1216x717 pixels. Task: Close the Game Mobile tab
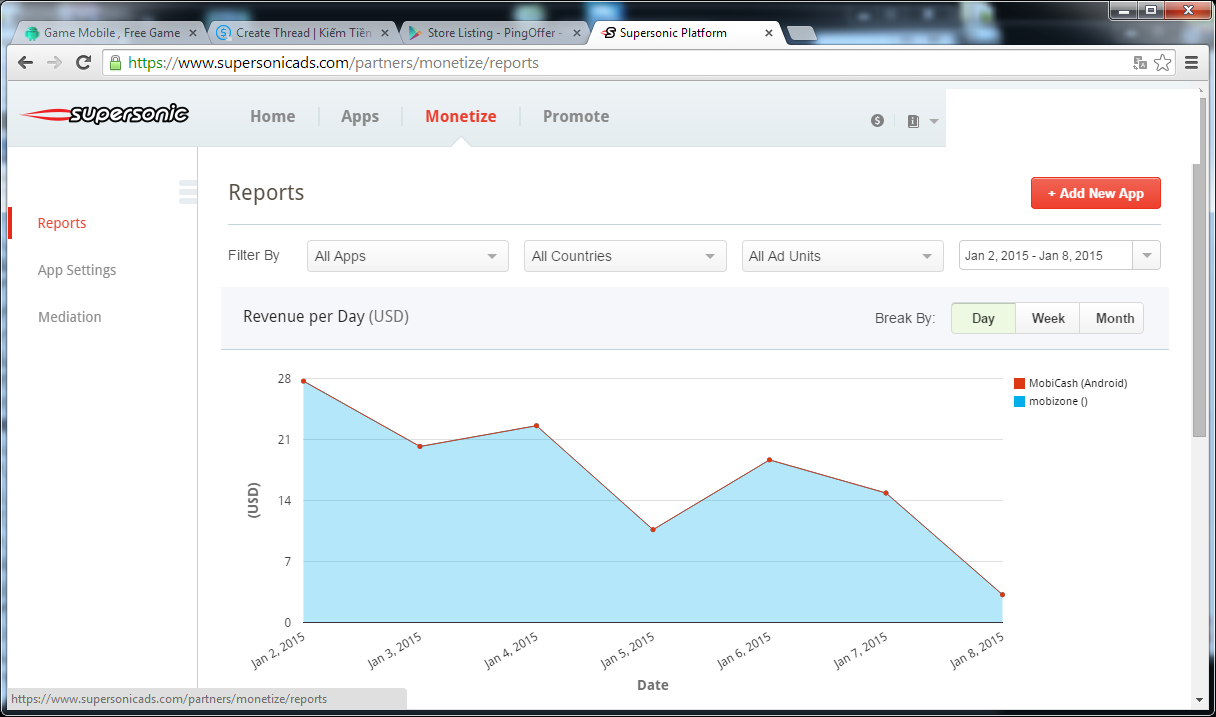193,33
